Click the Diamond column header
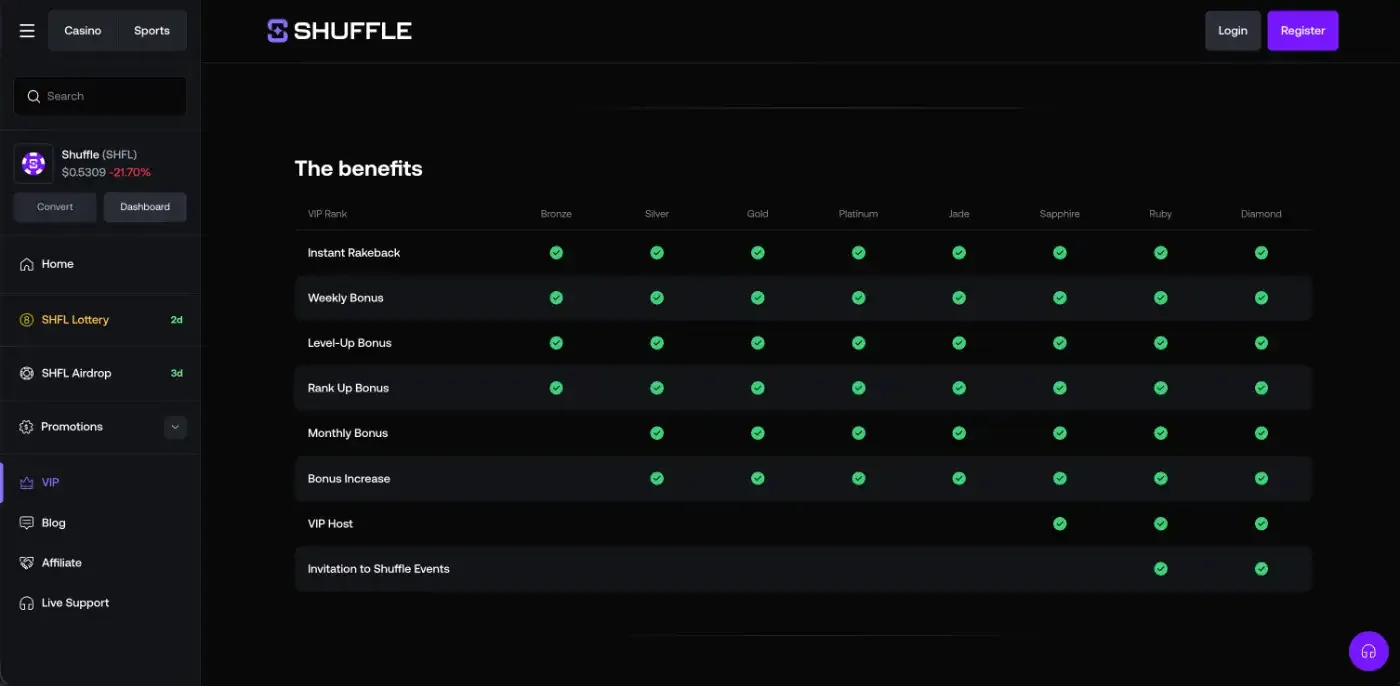This screenshot has width=1400, height=686. [1261, 214]
